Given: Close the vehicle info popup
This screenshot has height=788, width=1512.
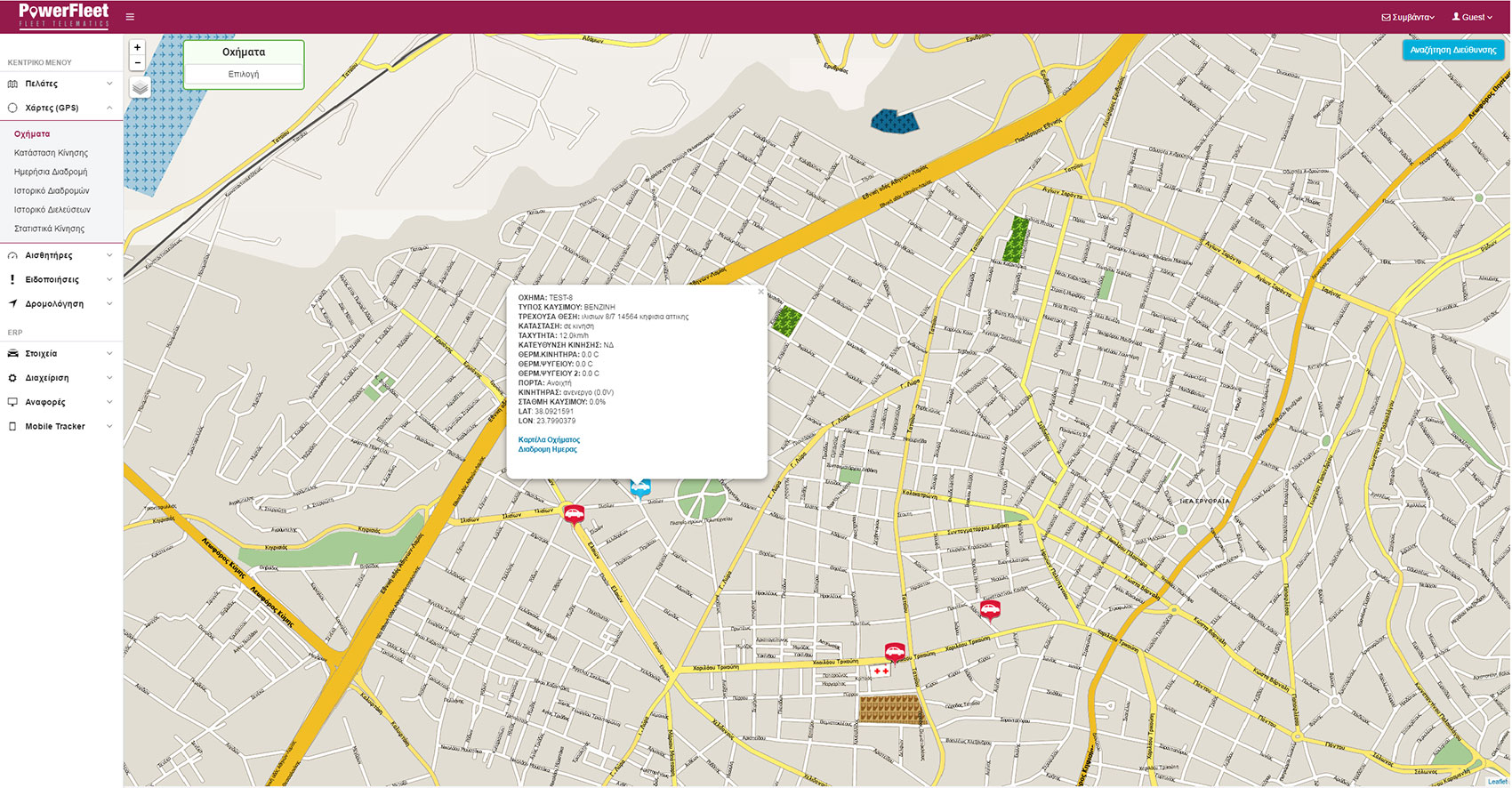Looking at the screenshot, I should point(760,292).
